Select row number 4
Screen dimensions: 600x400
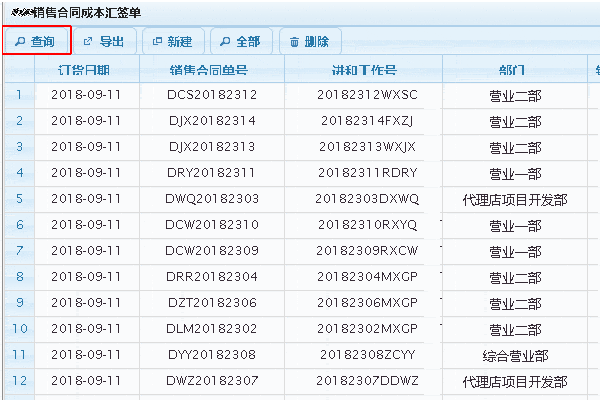coord(20,173)
